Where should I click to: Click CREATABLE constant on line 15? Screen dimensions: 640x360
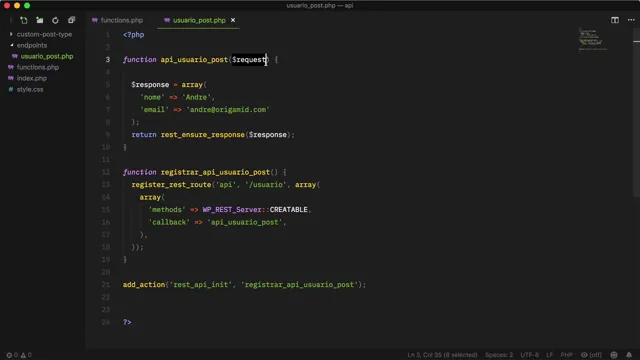[289, 209]
